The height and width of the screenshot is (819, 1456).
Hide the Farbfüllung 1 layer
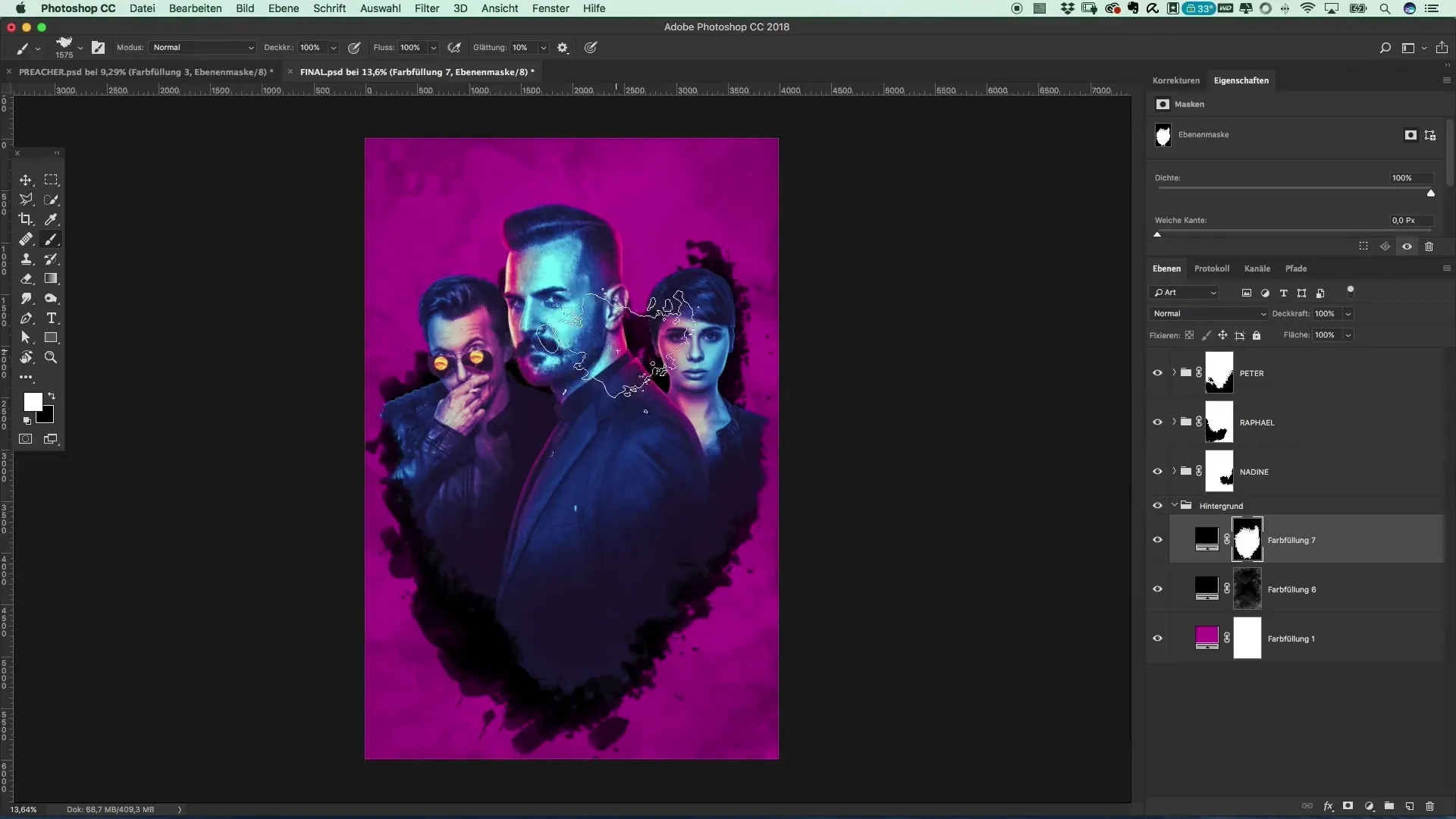tap(1157, 639)
